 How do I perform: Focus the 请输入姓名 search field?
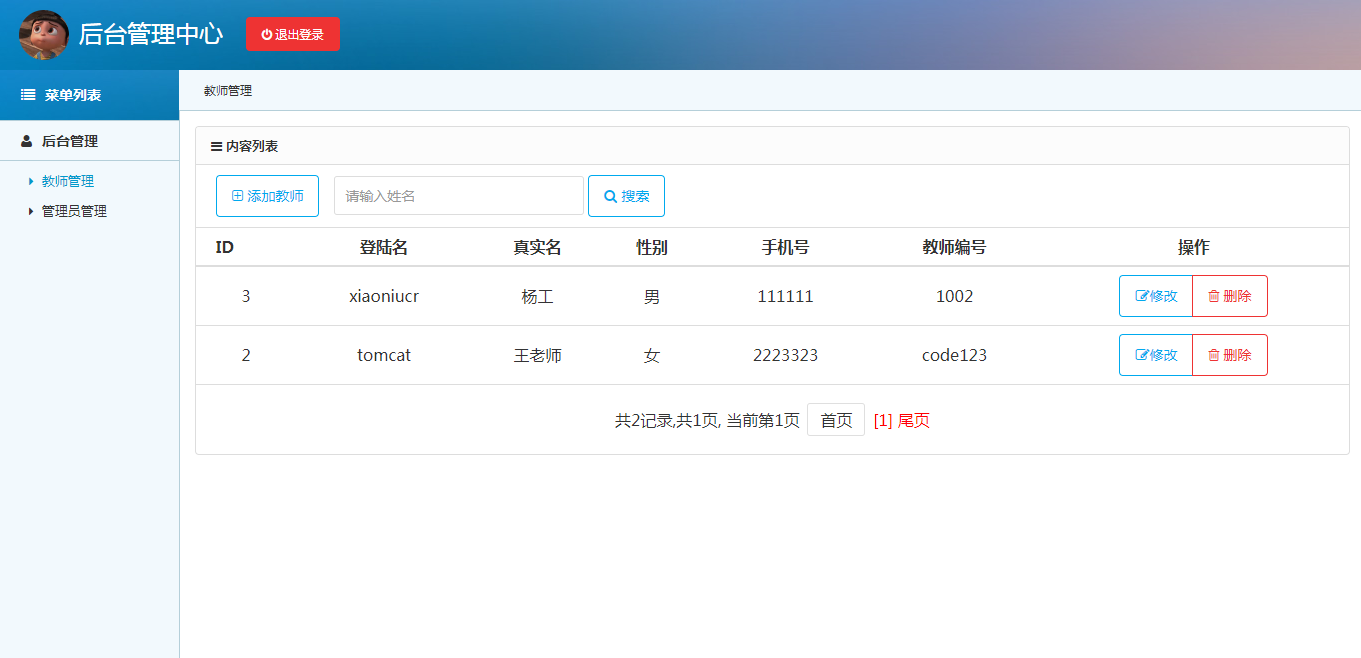(x=459, y=196)
